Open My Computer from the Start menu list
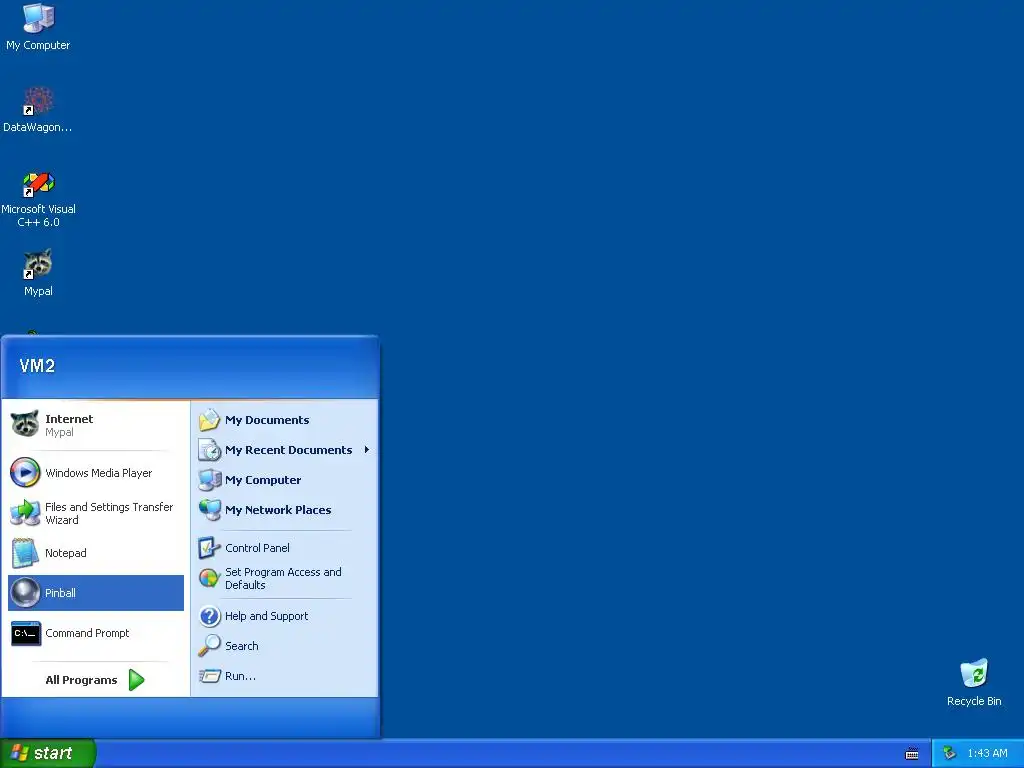 click(284, 480)
